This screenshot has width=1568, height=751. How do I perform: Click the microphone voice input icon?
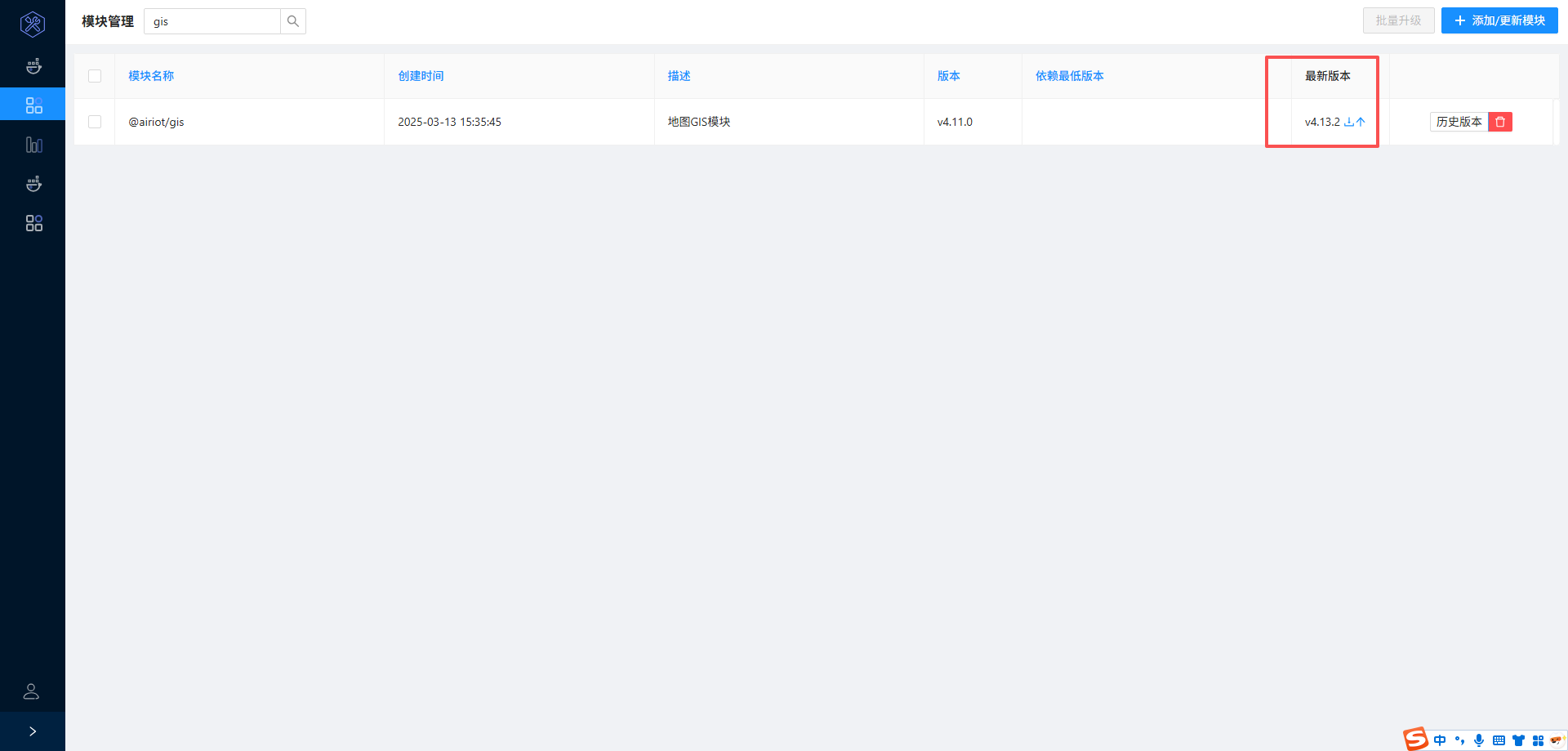[x=1479, y=740]
